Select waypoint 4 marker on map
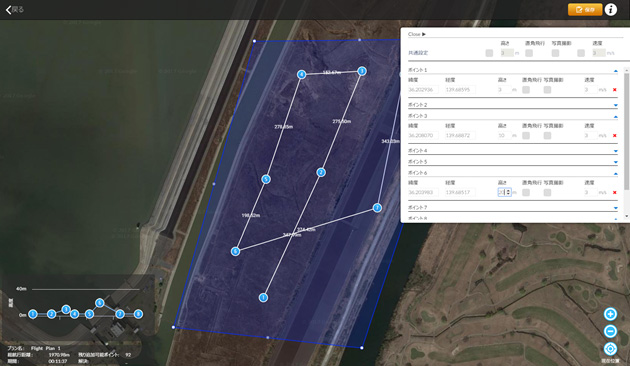The image size is (630, 366). click(x=301, y=74)
